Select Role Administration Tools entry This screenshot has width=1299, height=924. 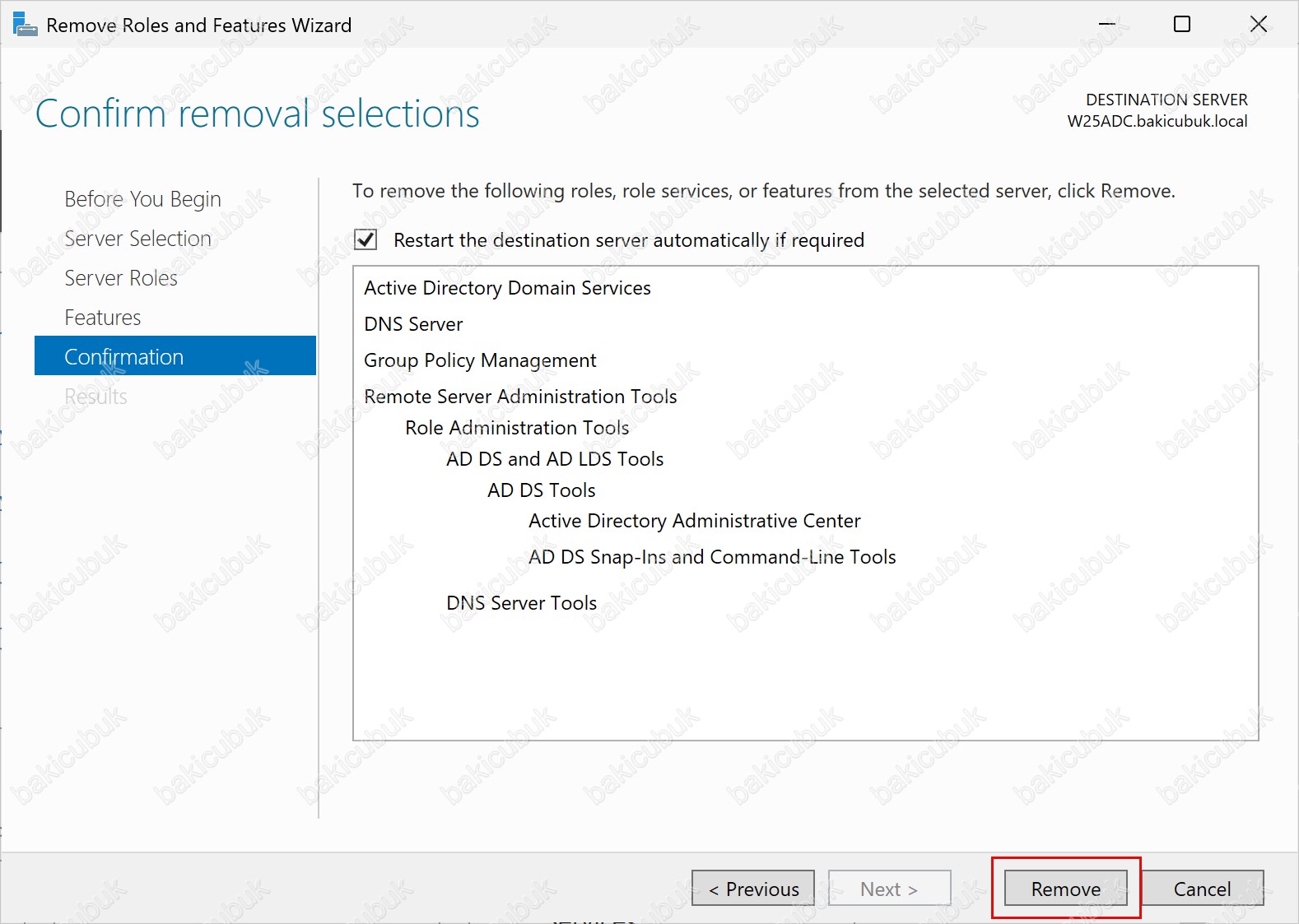[517, 428]
